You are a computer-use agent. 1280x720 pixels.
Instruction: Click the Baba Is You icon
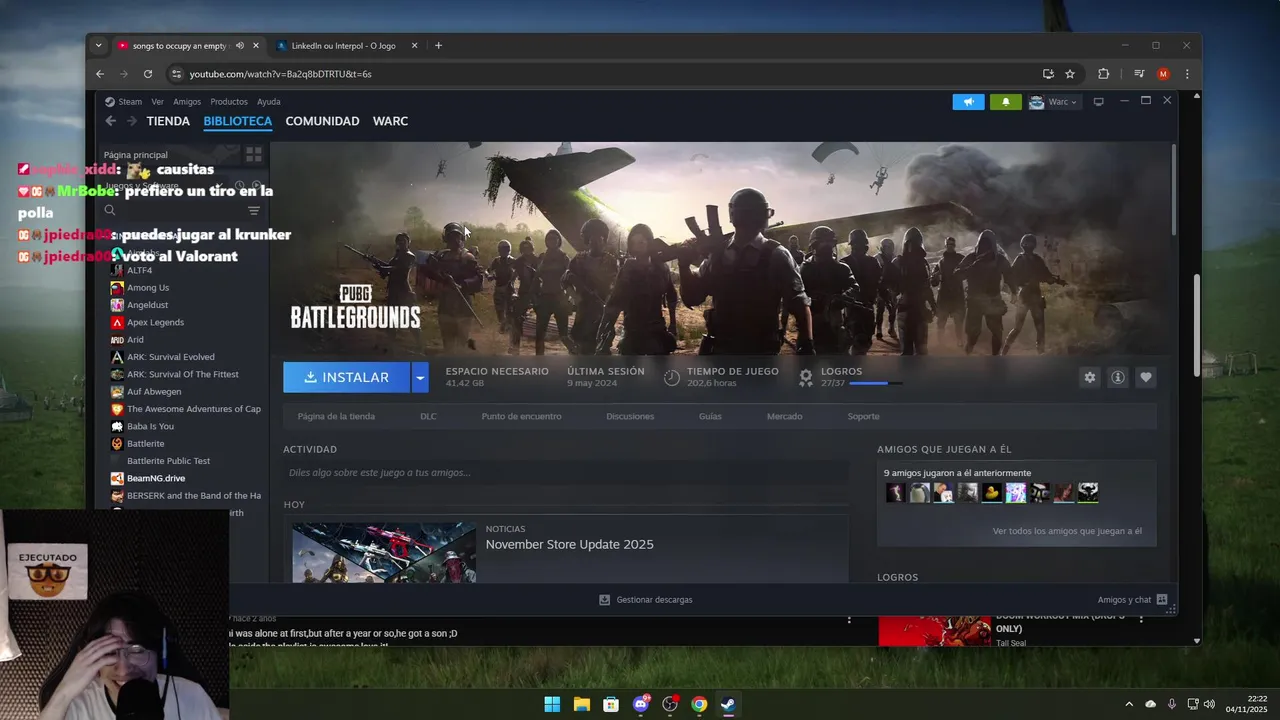pyautogui.click(x=117, y=427)
